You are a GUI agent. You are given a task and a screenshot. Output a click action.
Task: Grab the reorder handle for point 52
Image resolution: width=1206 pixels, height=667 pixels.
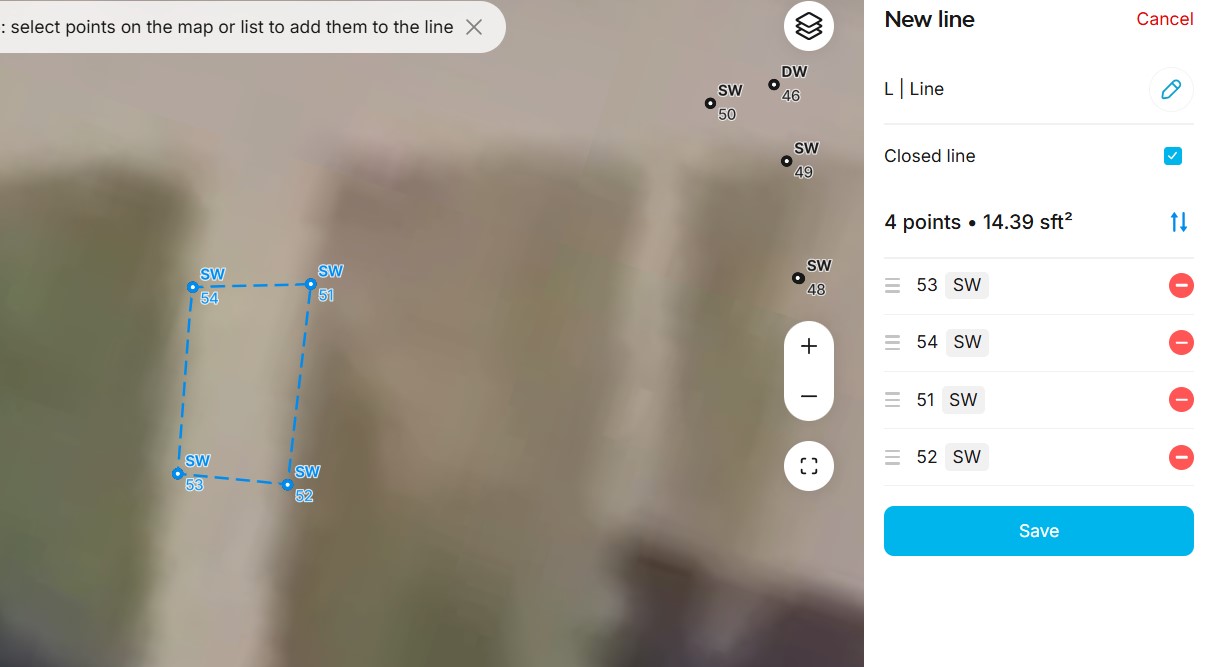[x=893, y=457]
